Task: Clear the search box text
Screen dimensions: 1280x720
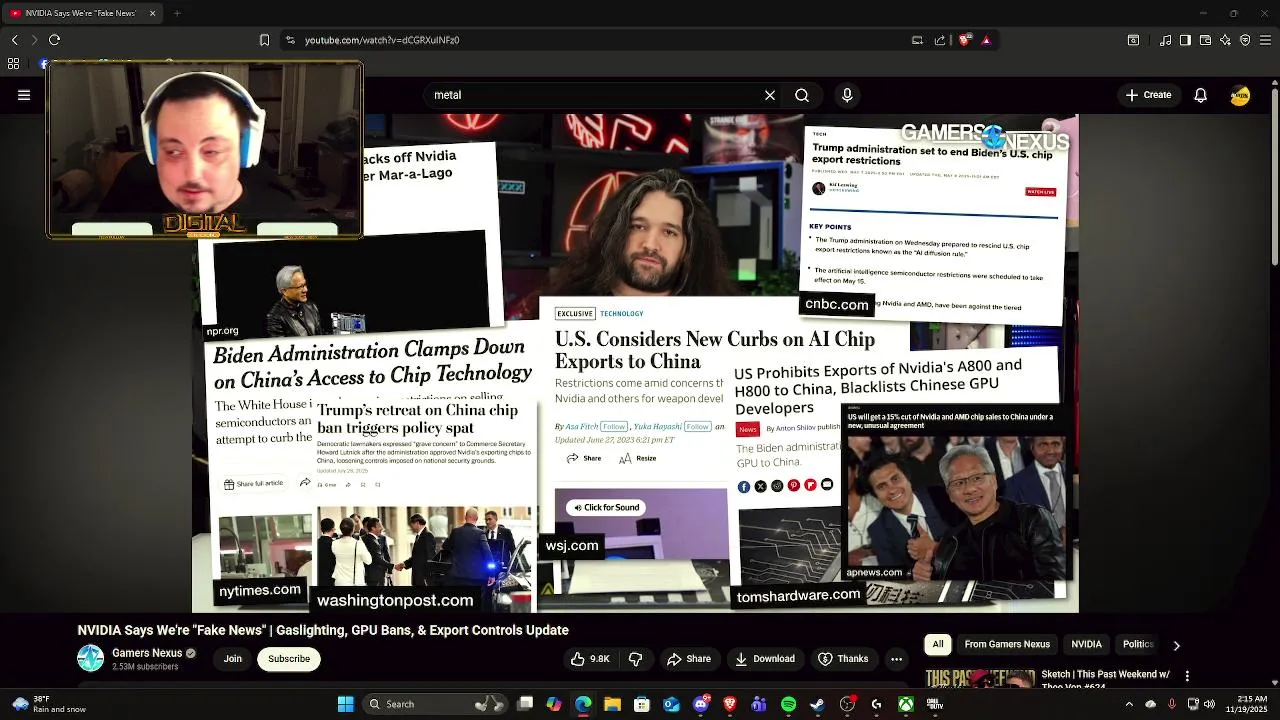Action: click(x=770, y=95)
